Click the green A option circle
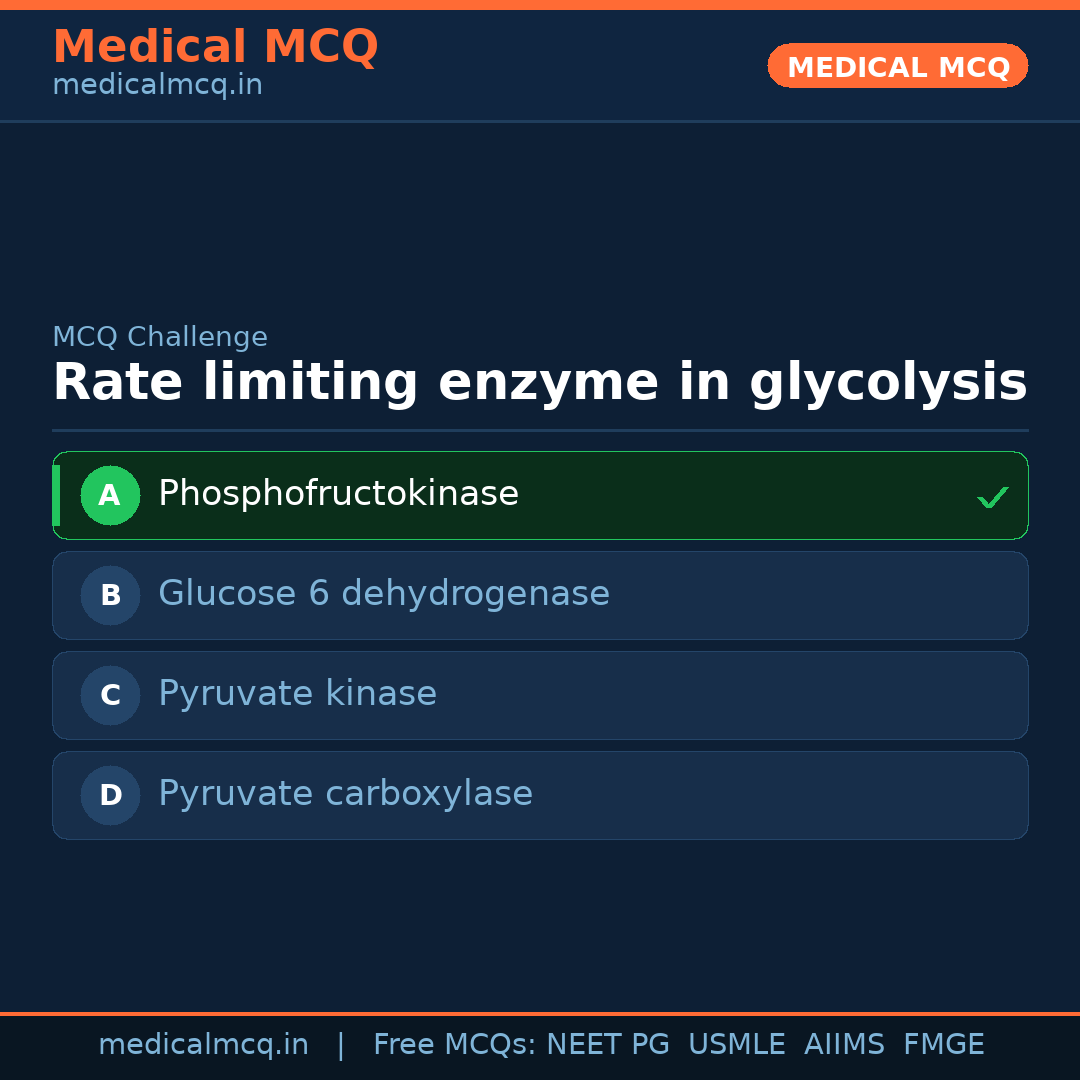 click(x=110, y=495)
